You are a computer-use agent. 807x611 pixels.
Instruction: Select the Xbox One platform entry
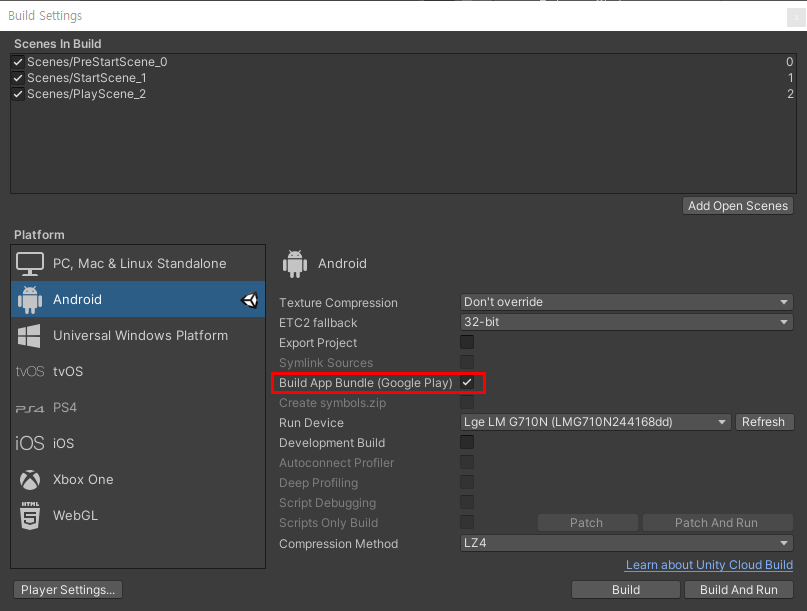(x=138, y=480)
